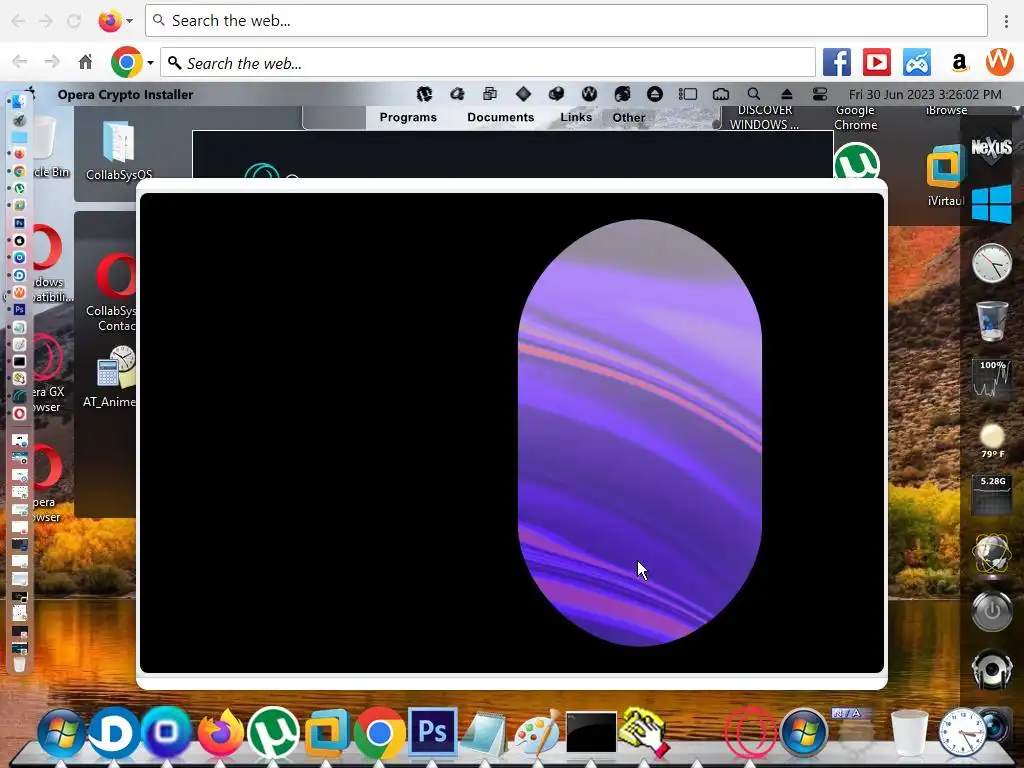This screenshot has width=1024, height=768.
Task: Switch to the Other tab
Action: coord(629,118)
